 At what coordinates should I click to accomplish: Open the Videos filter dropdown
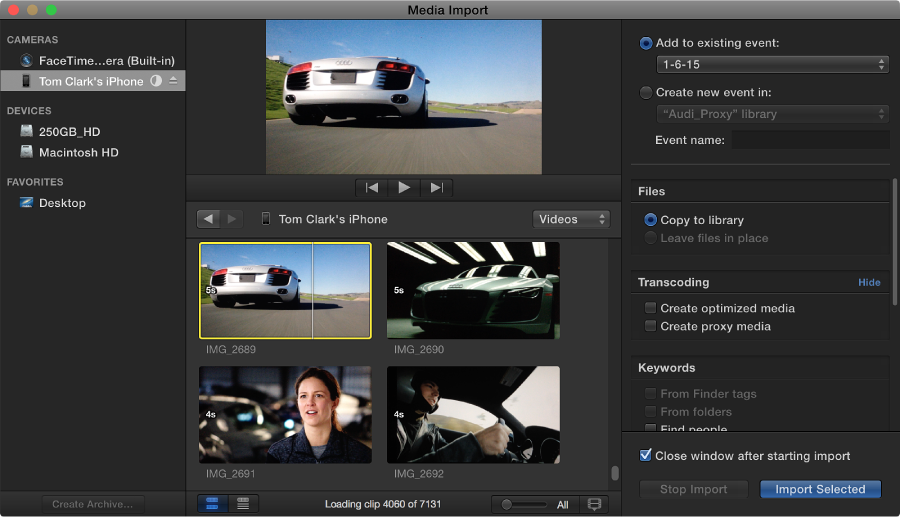[x=571, y=219]
